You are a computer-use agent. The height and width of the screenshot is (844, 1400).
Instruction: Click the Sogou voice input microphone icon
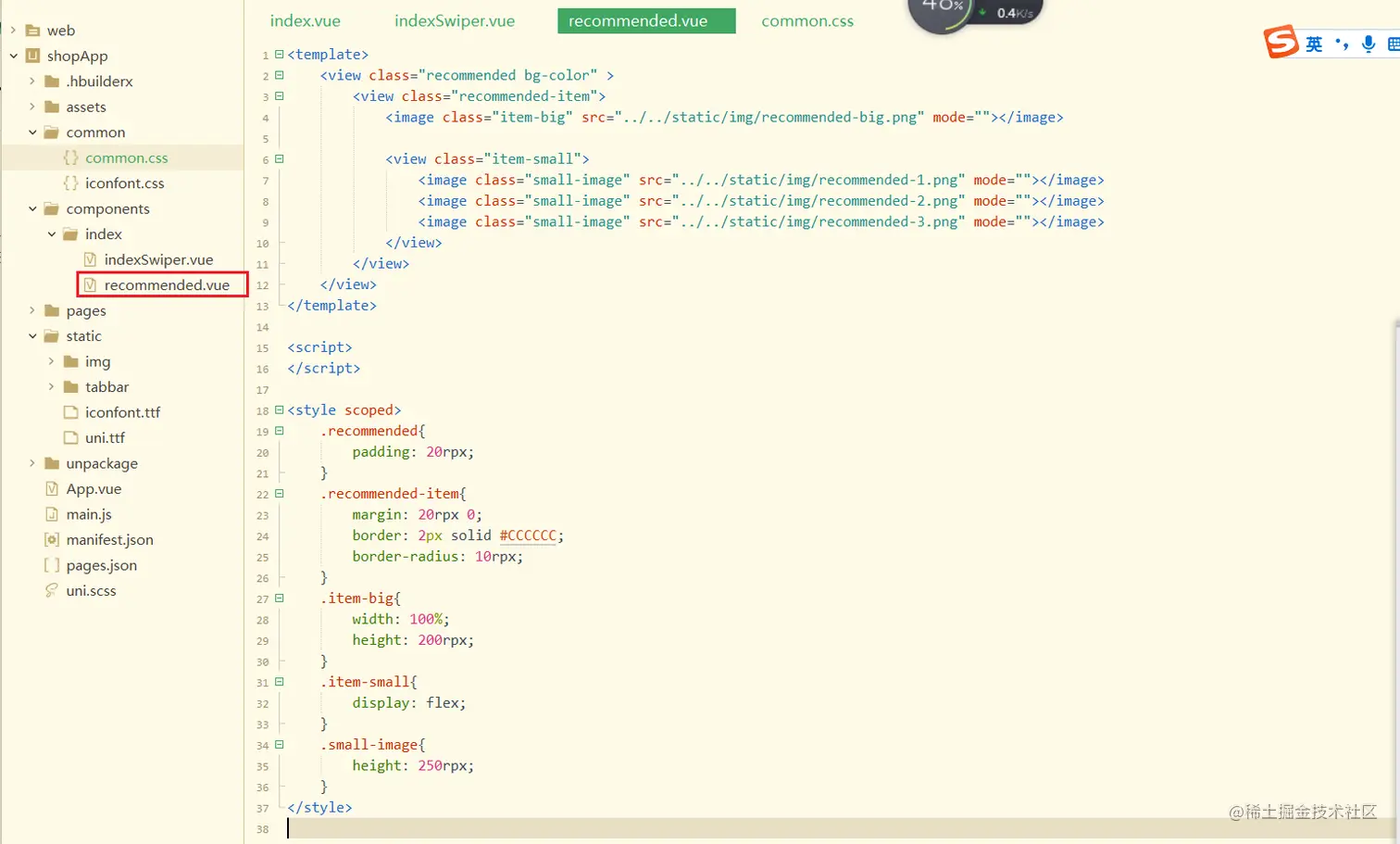pyautogui.click(x=1369, y=44)
